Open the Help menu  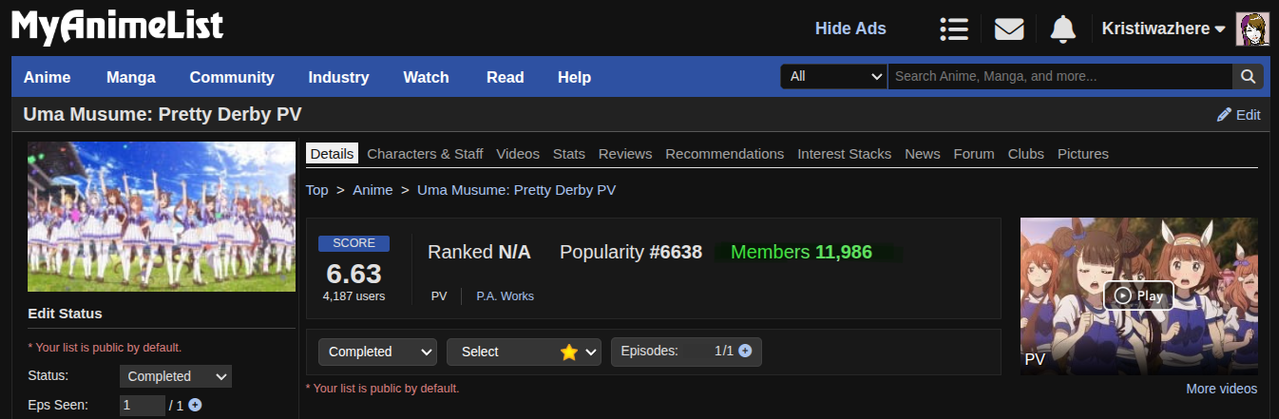click(574, 77)
